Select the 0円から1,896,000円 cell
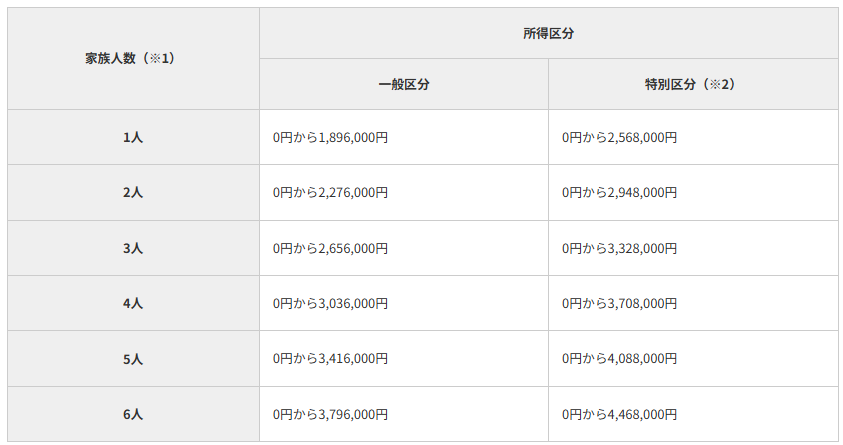This screenshot has height=445, width=843. (330, 138)
